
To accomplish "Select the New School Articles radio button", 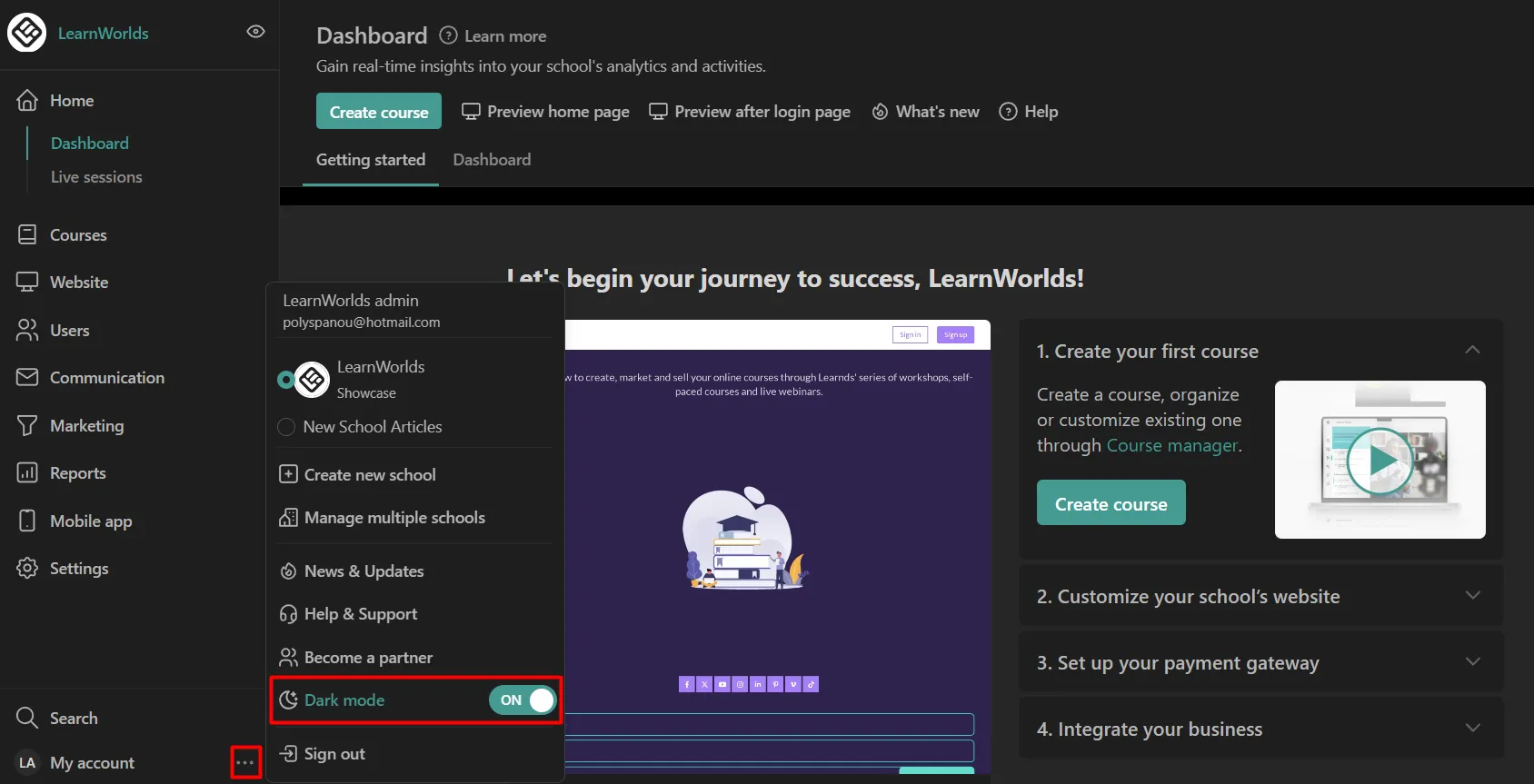I will 286,427.
